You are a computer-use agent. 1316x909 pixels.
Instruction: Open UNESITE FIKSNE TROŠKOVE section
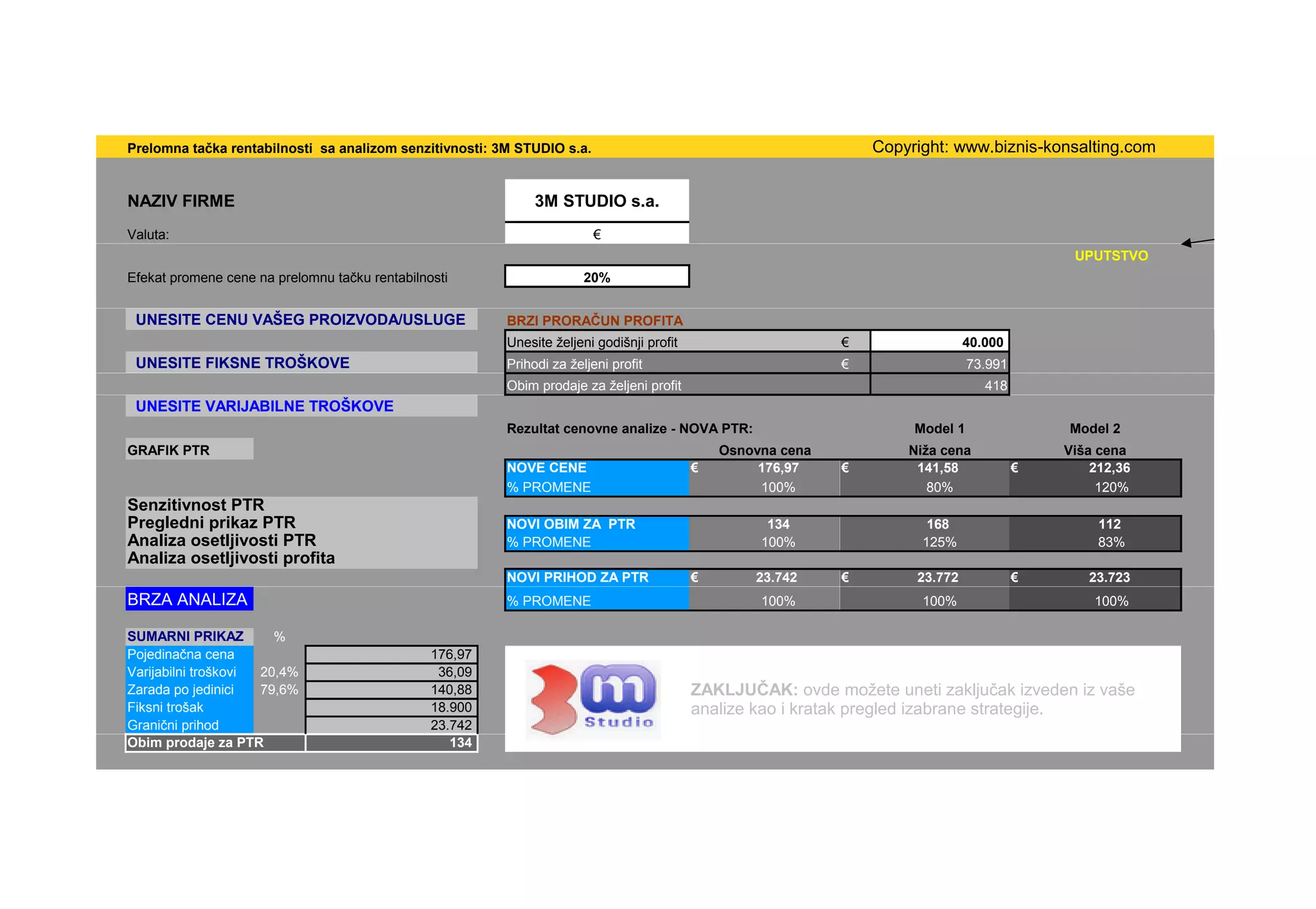click(x=243, y=363)
